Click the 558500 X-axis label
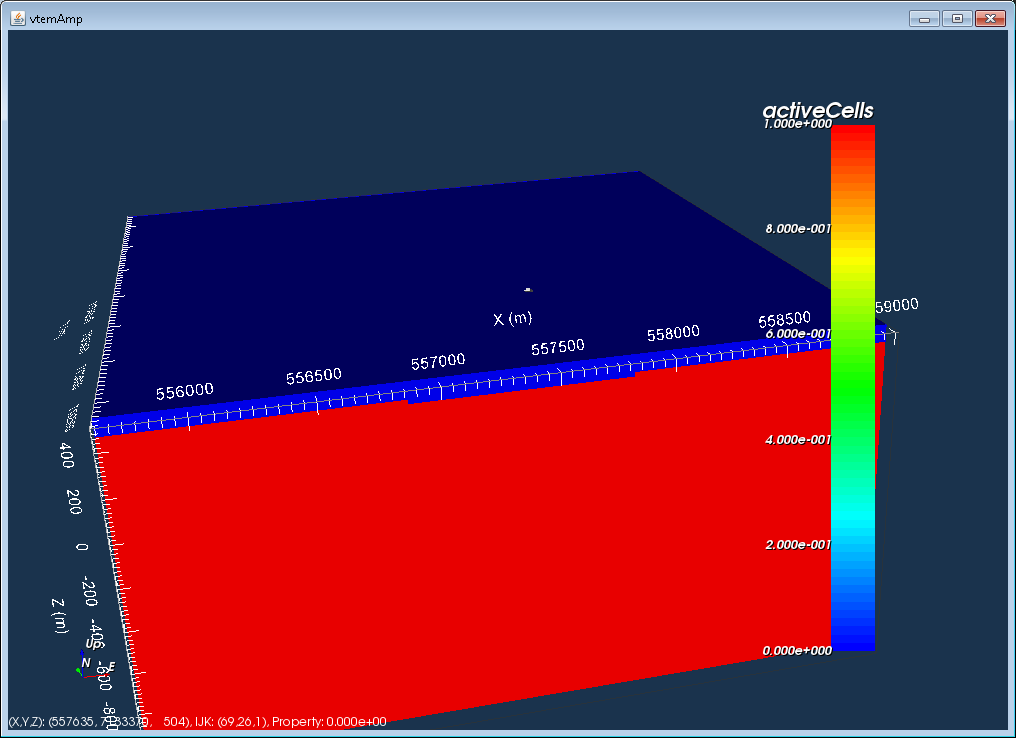Viewport: 1016px width, 738px height. pos(785,319)
